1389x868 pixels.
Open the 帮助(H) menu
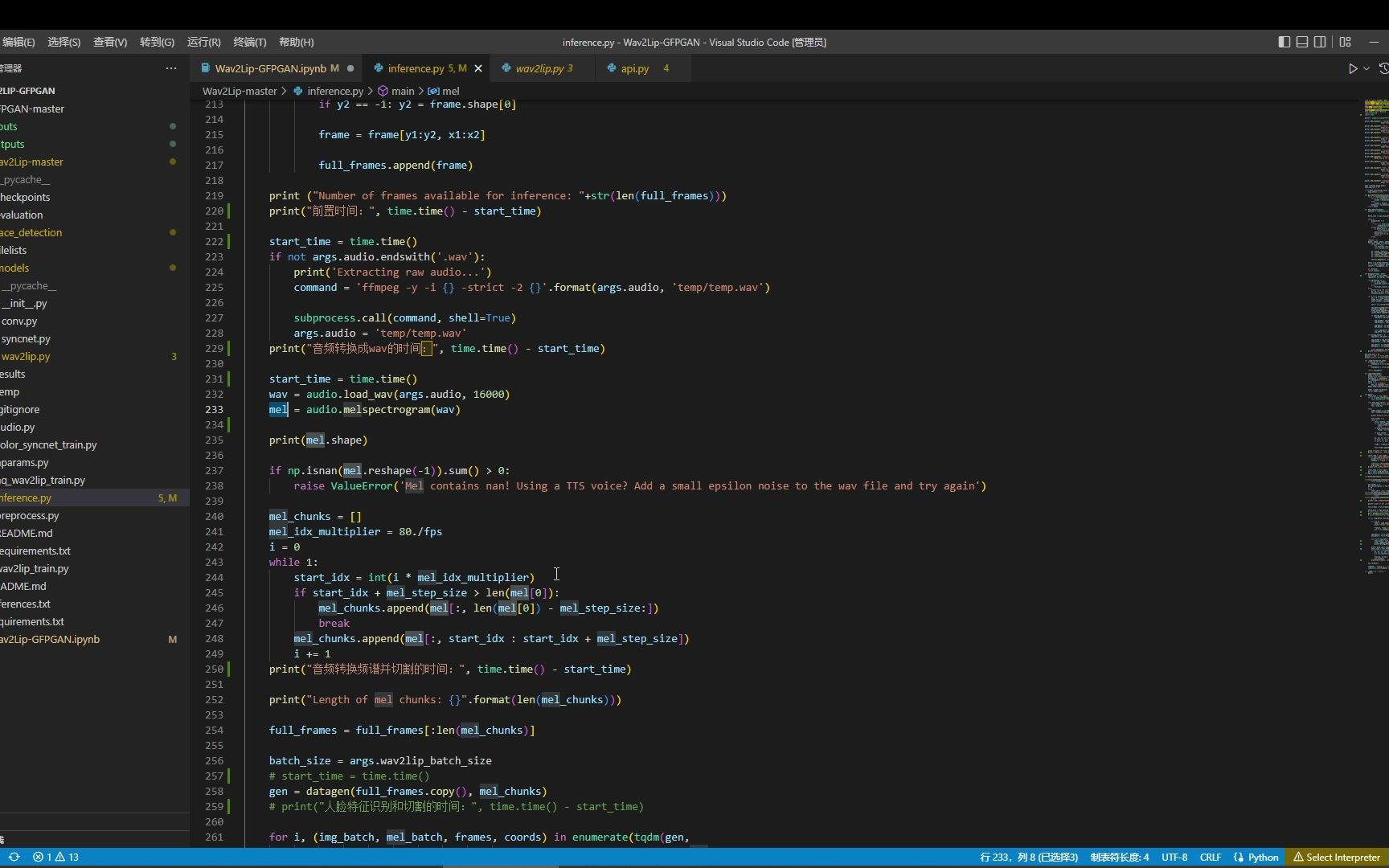[x=296, y=42]
